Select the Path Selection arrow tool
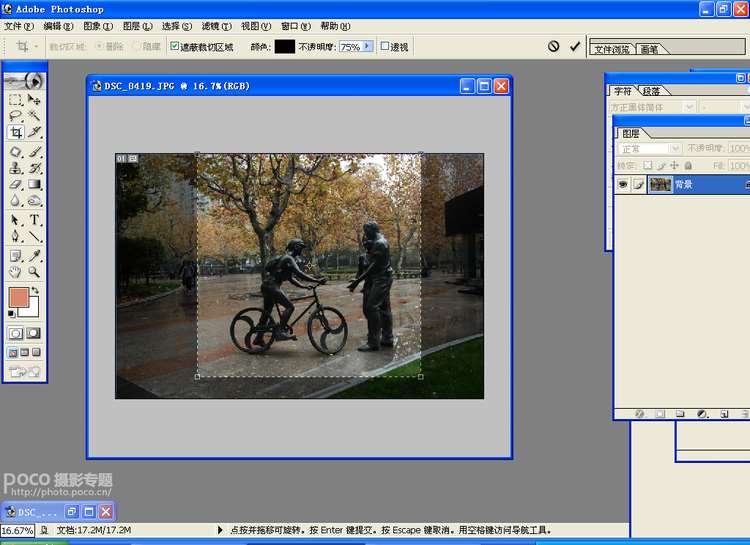 tap(15, 220)
